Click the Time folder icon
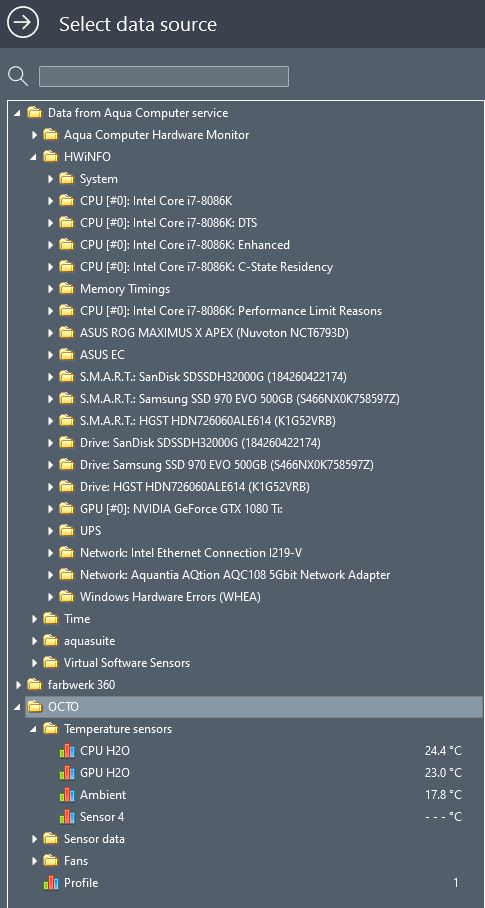Viewport: 485px width, 908px height. (x=51, y=618)
